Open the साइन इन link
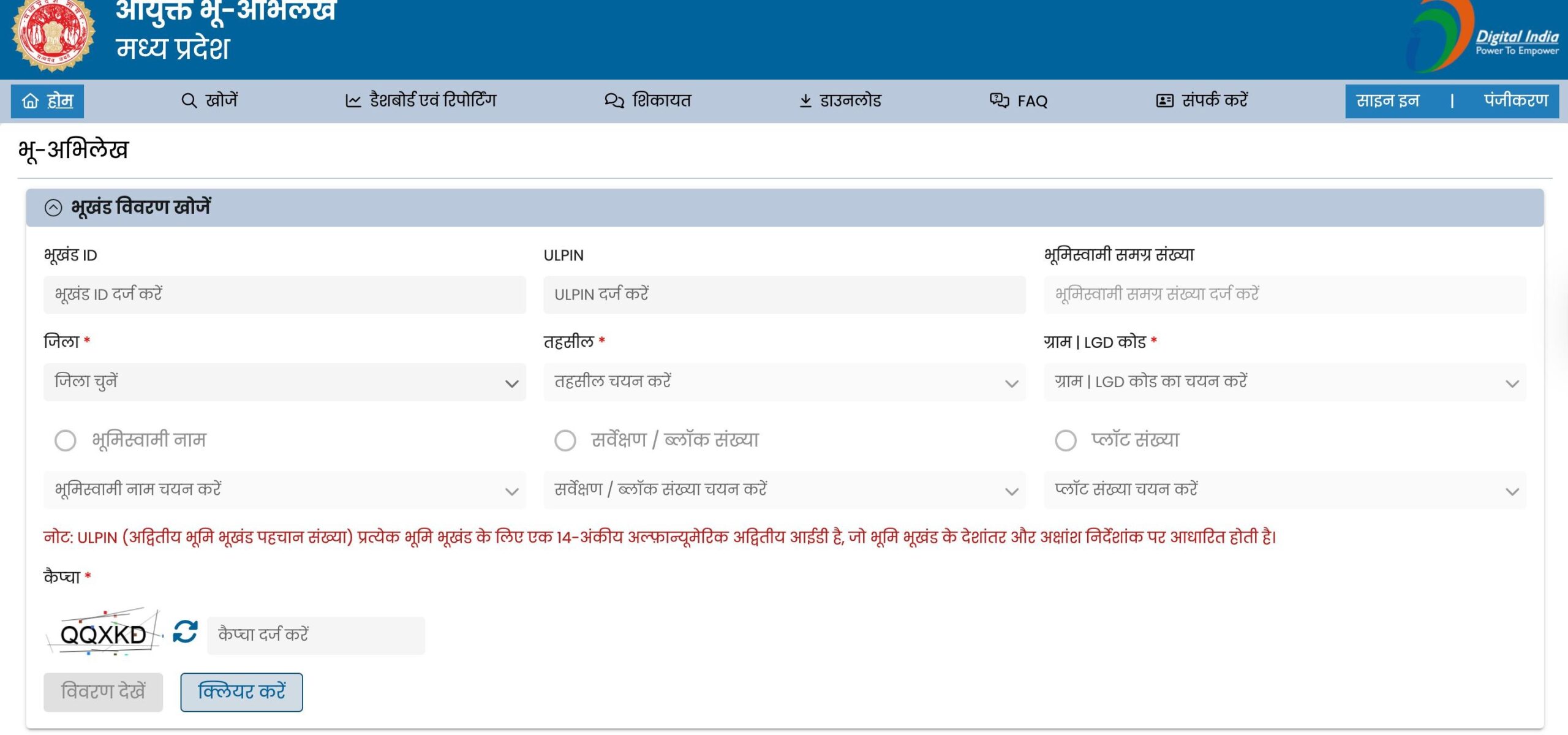Image resolution: width=1568 pixels, height=735 pixels. [x=1387, y=101]
